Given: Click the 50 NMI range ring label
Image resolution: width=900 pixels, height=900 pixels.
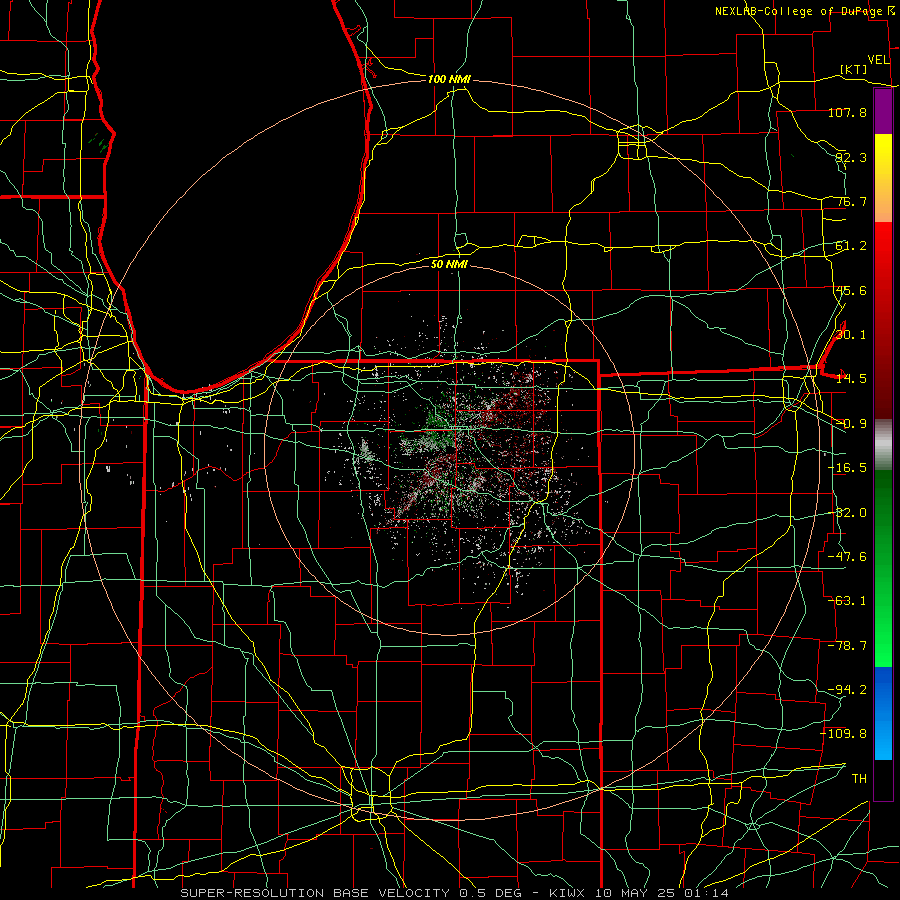Looking at the screenshot, I should click(x=449, y=264).
